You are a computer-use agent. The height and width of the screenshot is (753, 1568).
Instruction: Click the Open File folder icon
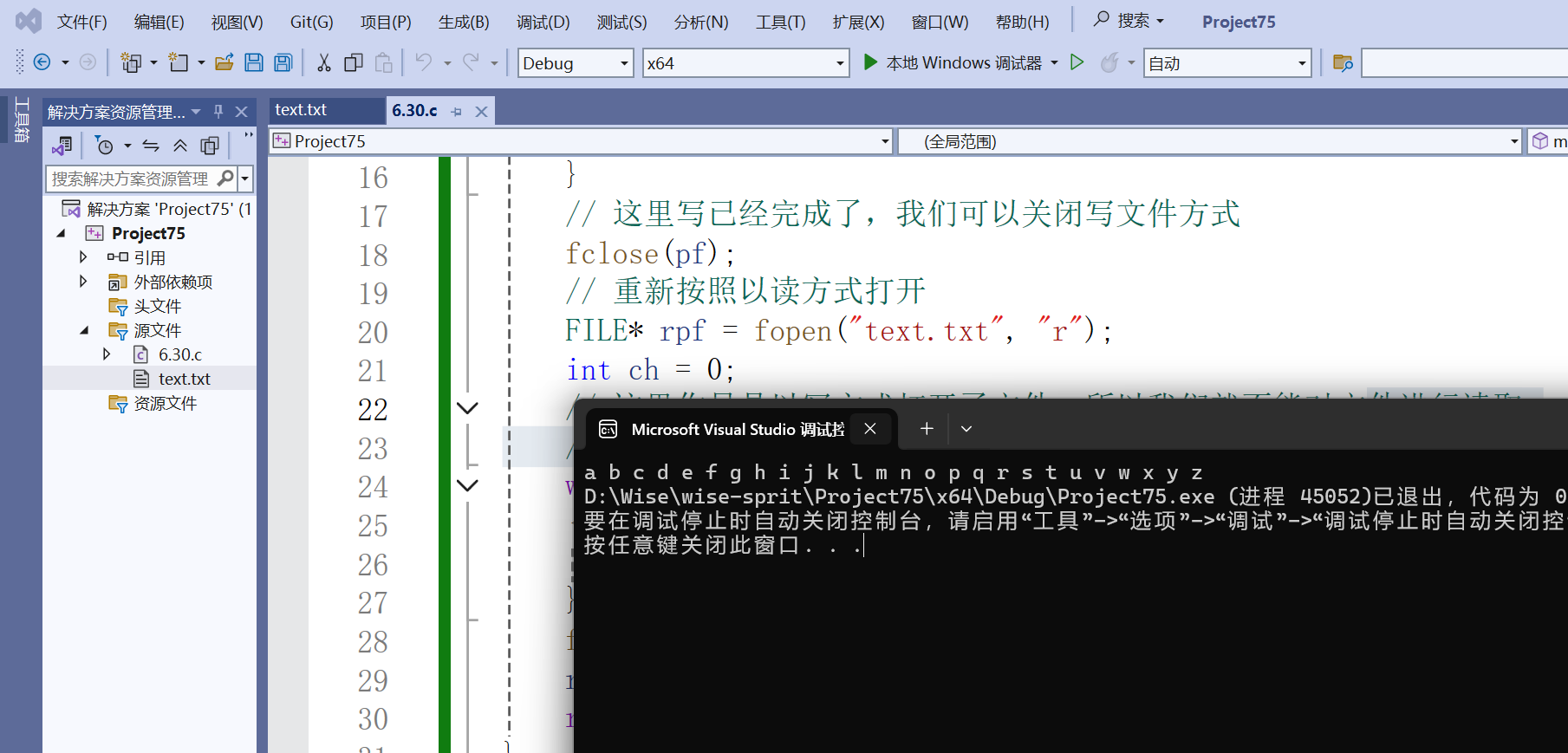click(224, 62)
